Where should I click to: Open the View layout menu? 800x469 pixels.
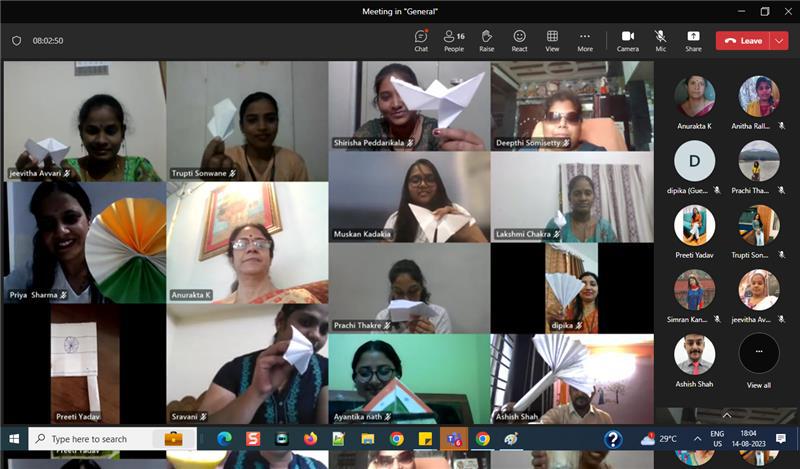click(x=552, y=40)
